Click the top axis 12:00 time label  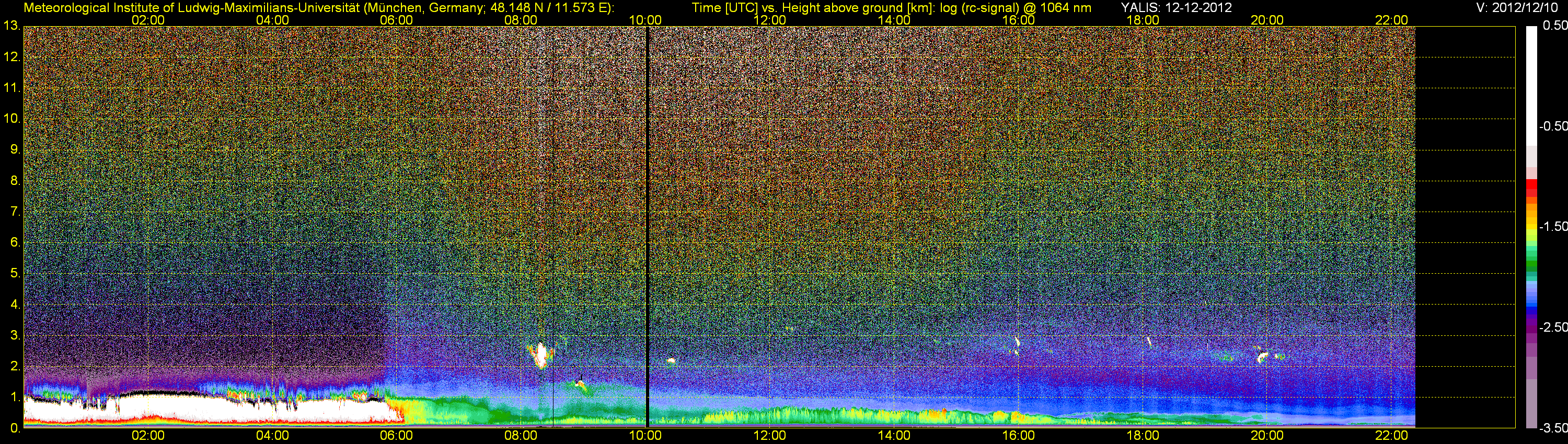[769, 20]
